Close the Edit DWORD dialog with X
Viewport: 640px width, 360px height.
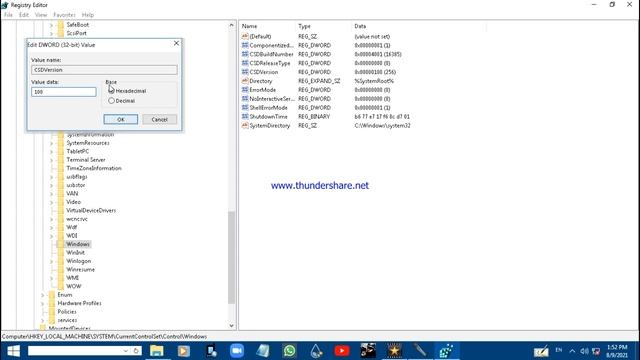pyautogui.click(x=176, y=43)
